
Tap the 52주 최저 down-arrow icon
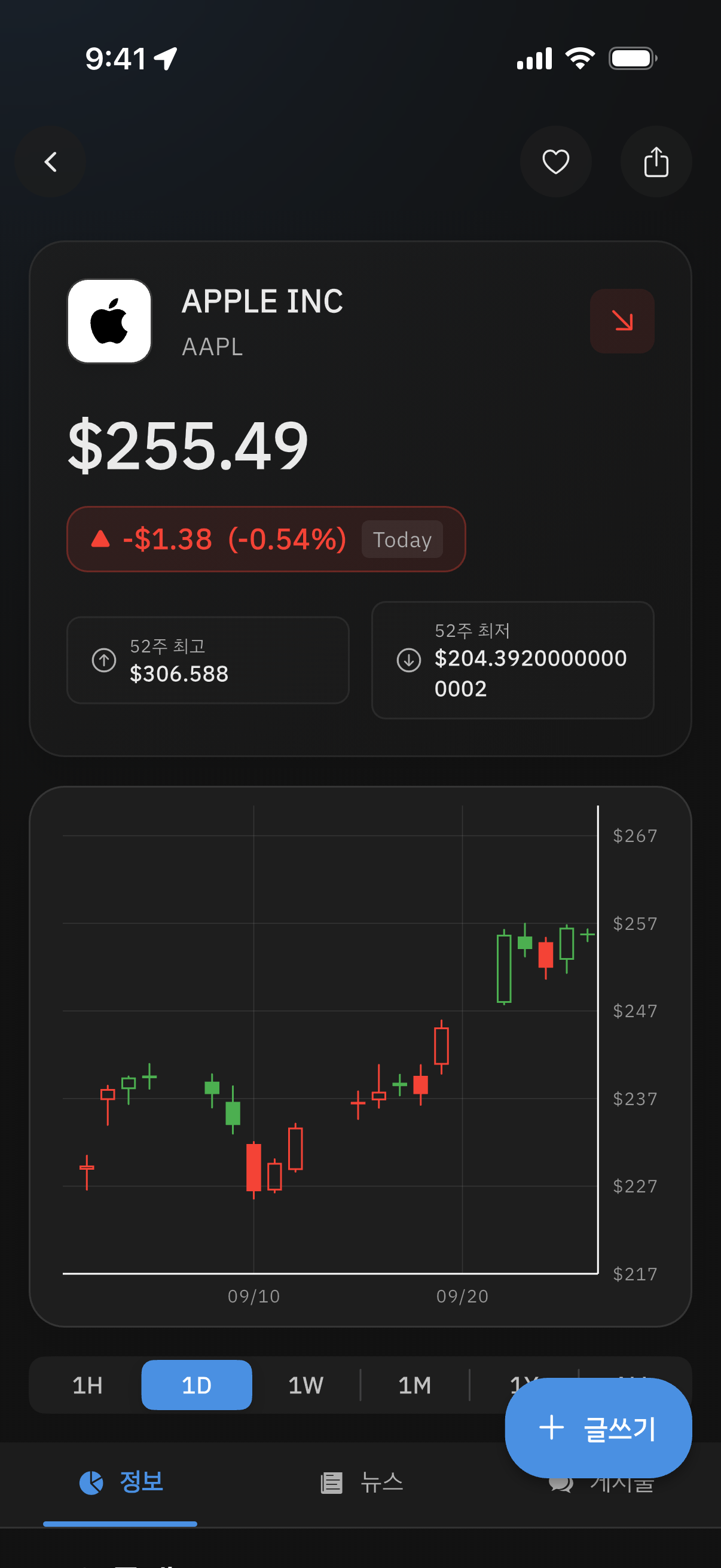click(409, 660)
